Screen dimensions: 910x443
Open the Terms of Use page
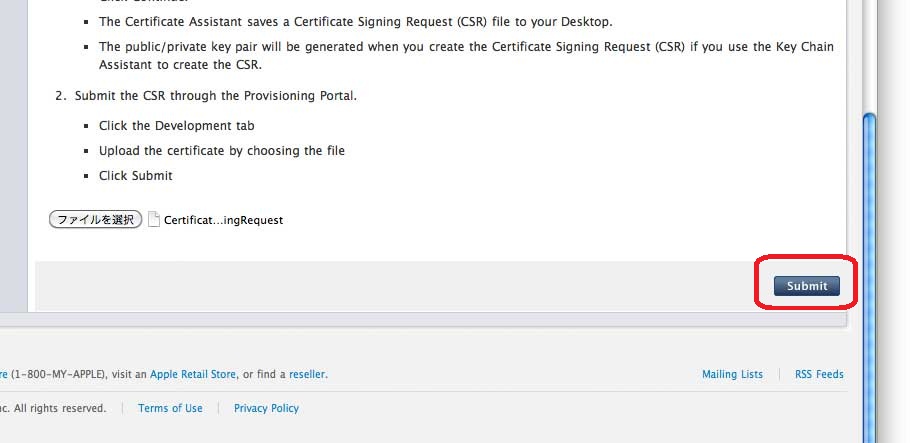coord(170,408)
